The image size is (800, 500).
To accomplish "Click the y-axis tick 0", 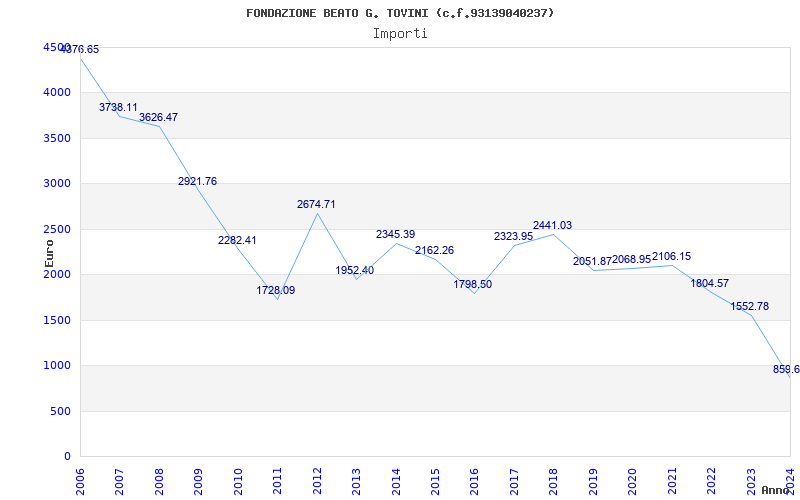I will [68, 457].
